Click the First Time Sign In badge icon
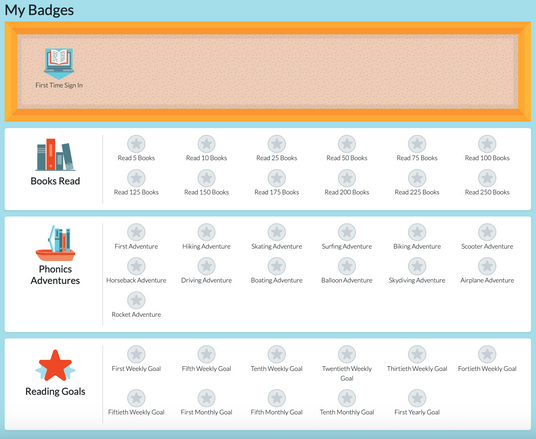The image size is (536, 439). tap(59, 64)
